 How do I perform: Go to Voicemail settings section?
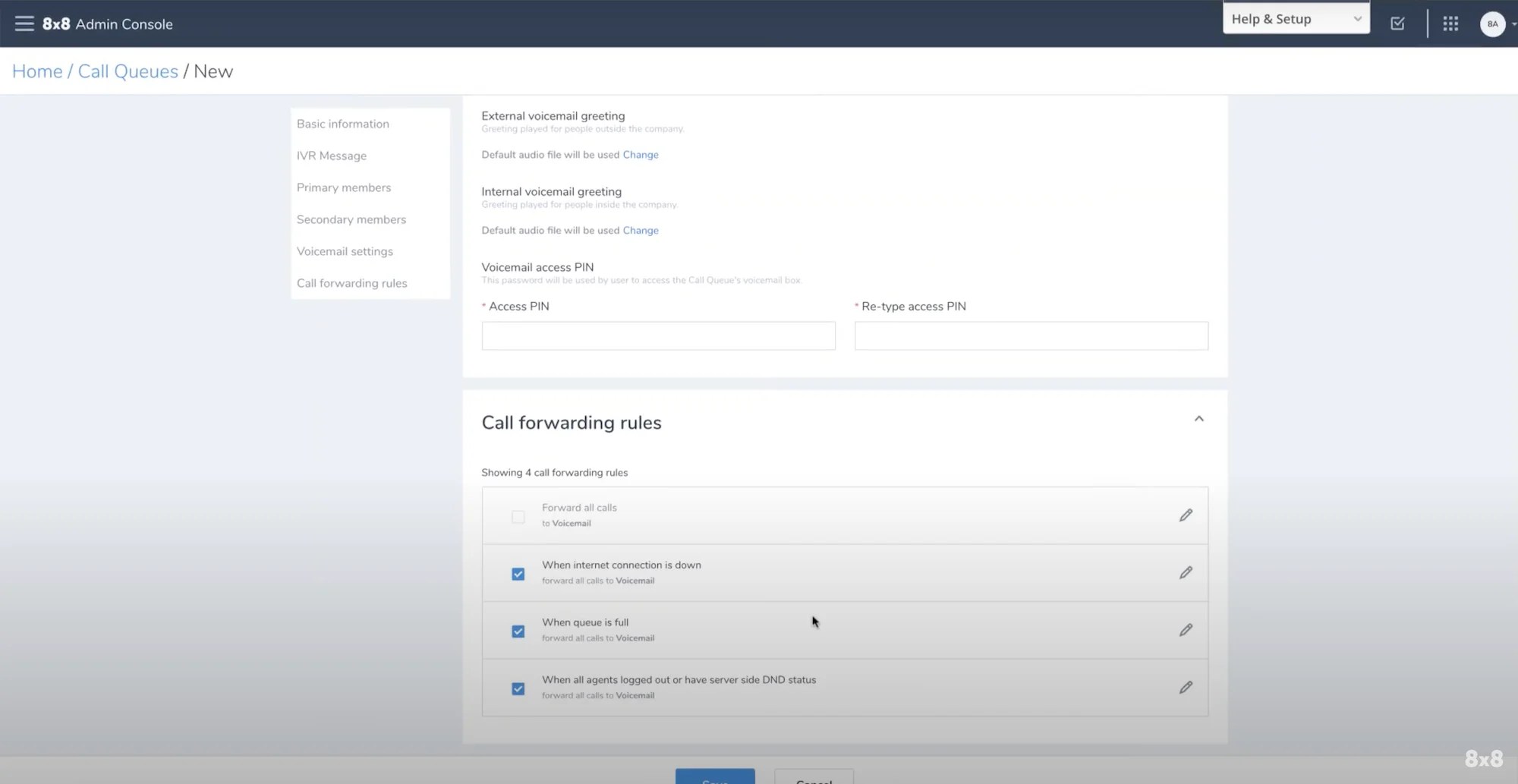345,251
